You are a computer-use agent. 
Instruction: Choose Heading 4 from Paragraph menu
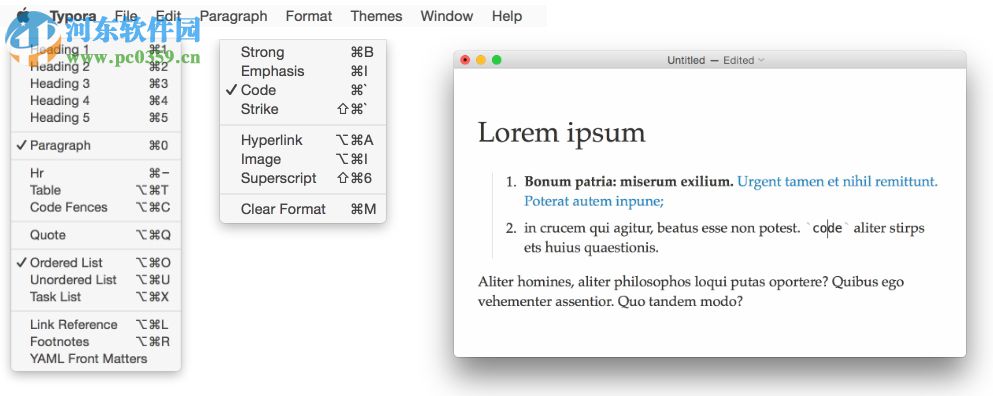[x=96, y=101]
